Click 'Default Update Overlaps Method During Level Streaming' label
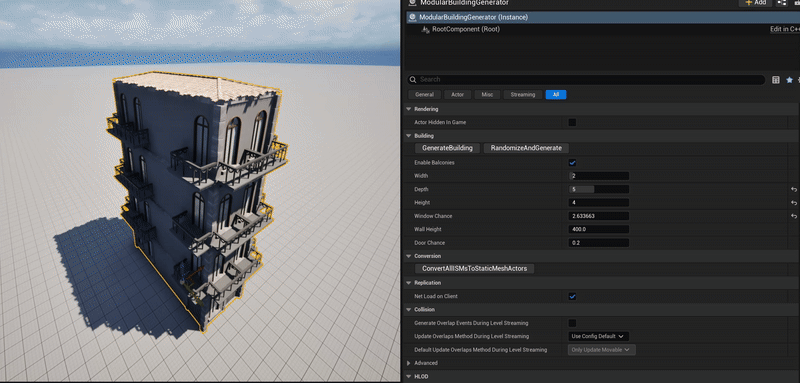The height and width of the screenshot is (383, 800). 481,350
